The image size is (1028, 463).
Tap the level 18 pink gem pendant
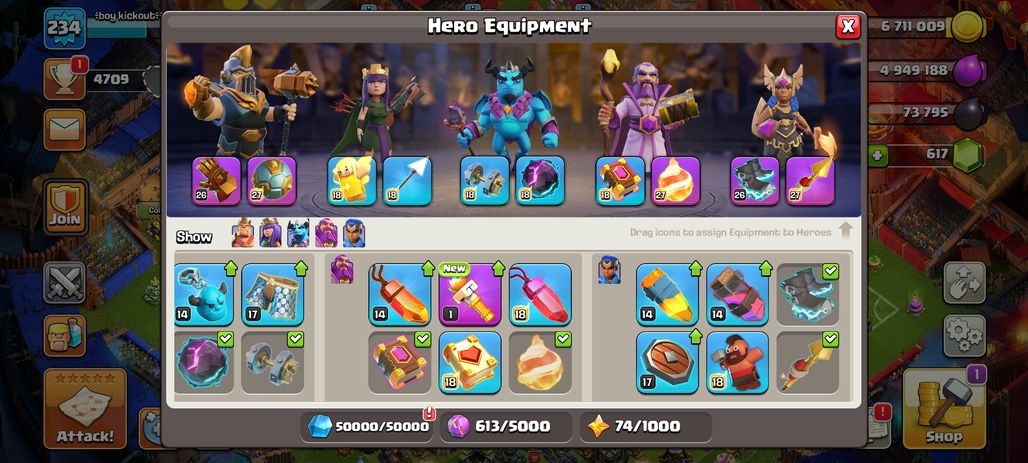pyautogui.click(x=540, y=294)
